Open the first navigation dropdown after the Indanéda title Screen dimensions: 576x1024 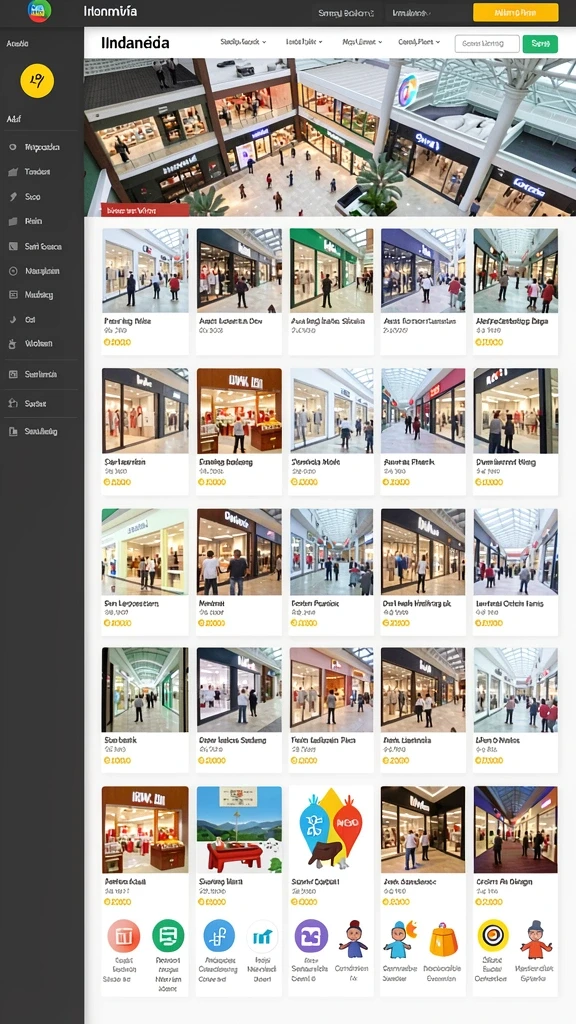coord(243,42)
